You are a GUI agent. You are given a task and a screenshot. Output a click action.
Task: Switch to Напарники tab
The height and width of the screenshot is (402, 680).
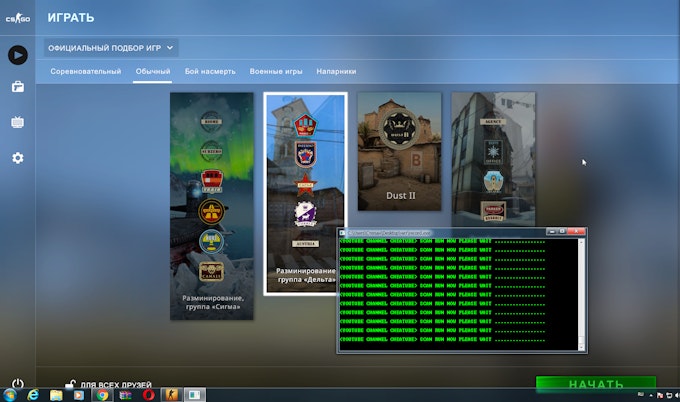336,72
